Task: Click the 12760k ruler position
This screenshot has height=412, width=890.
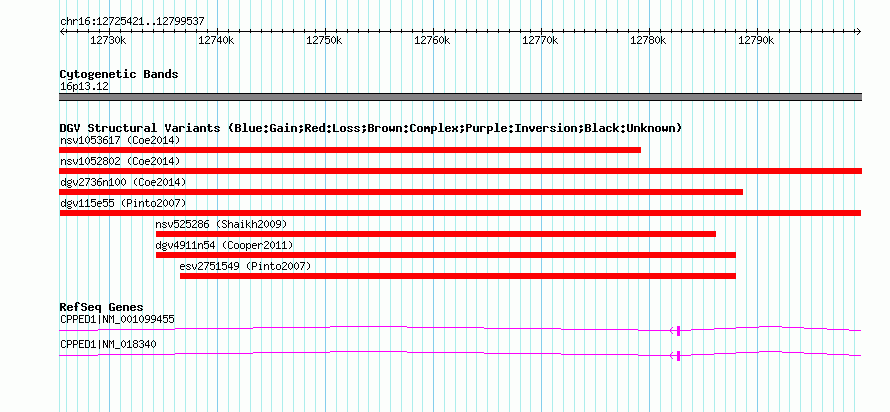Action: [433, 40]
